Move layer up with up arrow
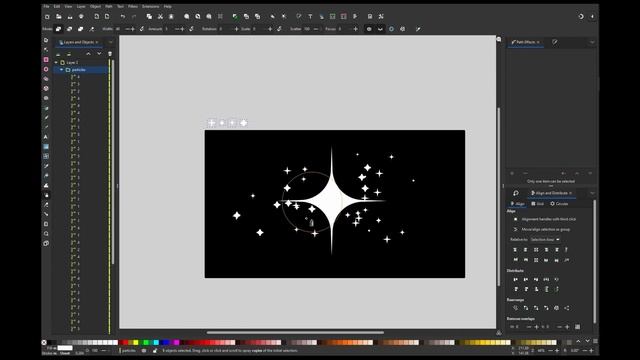Viewport: 640px width, 360px height. (88, 54)
